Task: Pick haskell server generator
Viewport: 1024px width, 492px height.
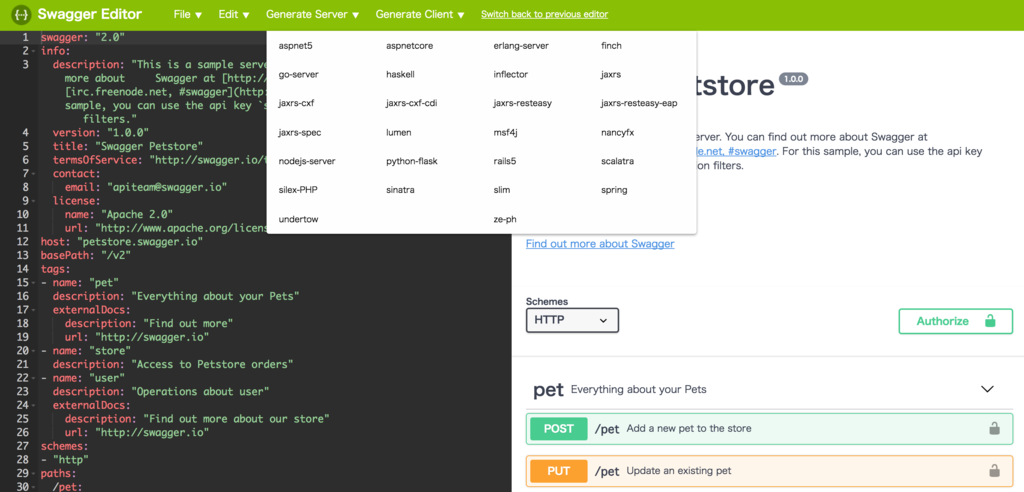Action: (x=400, y=74)
